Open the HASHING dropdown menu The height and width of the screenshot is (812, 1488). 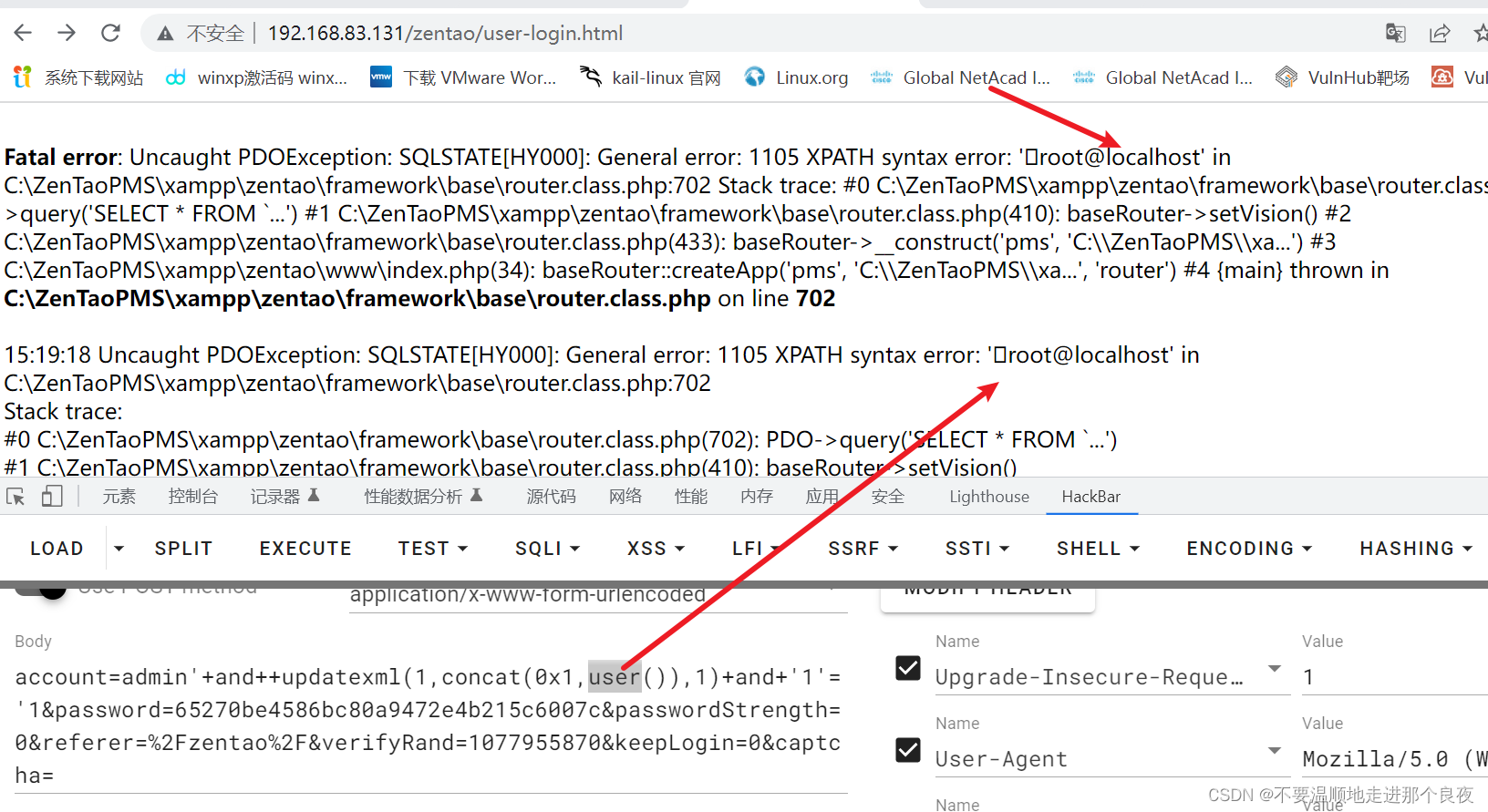tap(1417, 549)
